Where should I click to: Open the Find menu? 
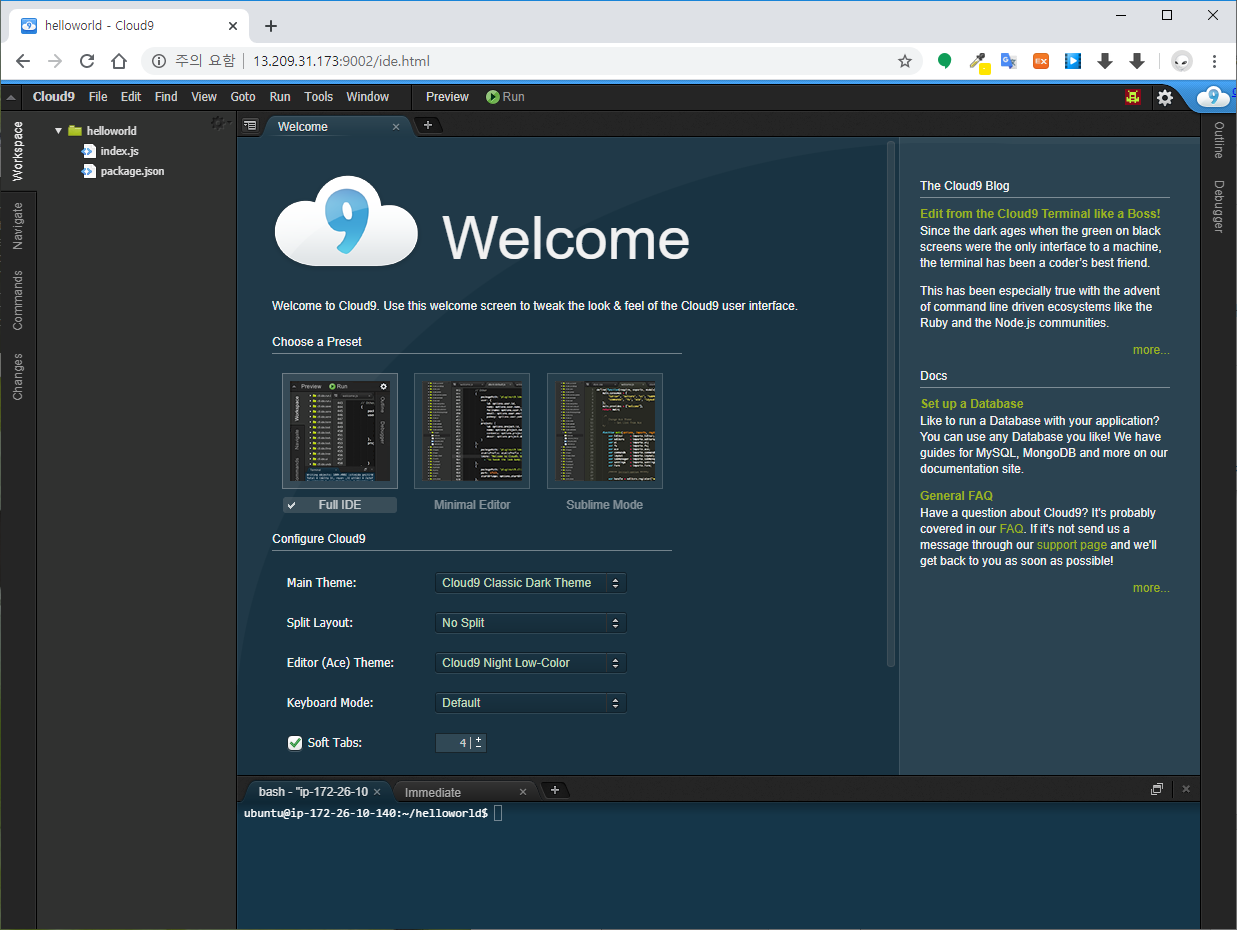[x=166, y=97]
